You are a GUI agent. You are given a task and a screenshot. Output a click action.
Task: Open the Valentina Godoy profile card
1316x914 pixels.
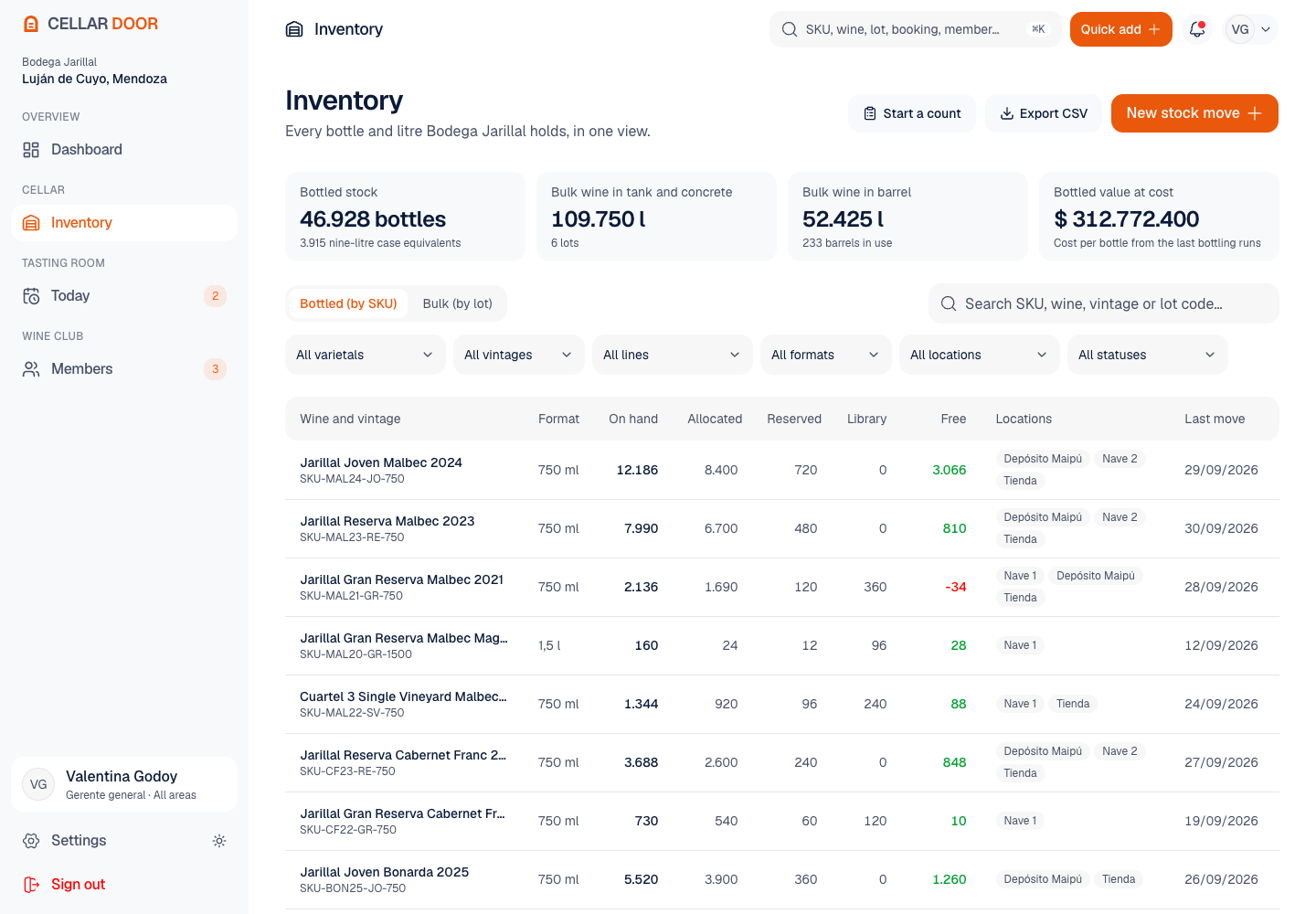coord(124,784)
